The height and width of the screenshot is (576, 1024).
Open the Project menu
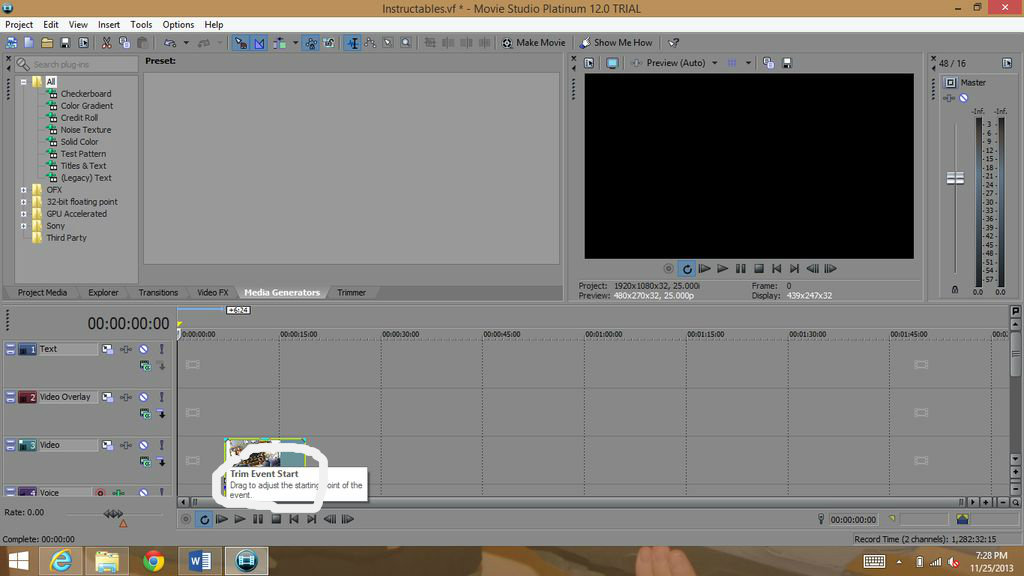click(19, 25)
